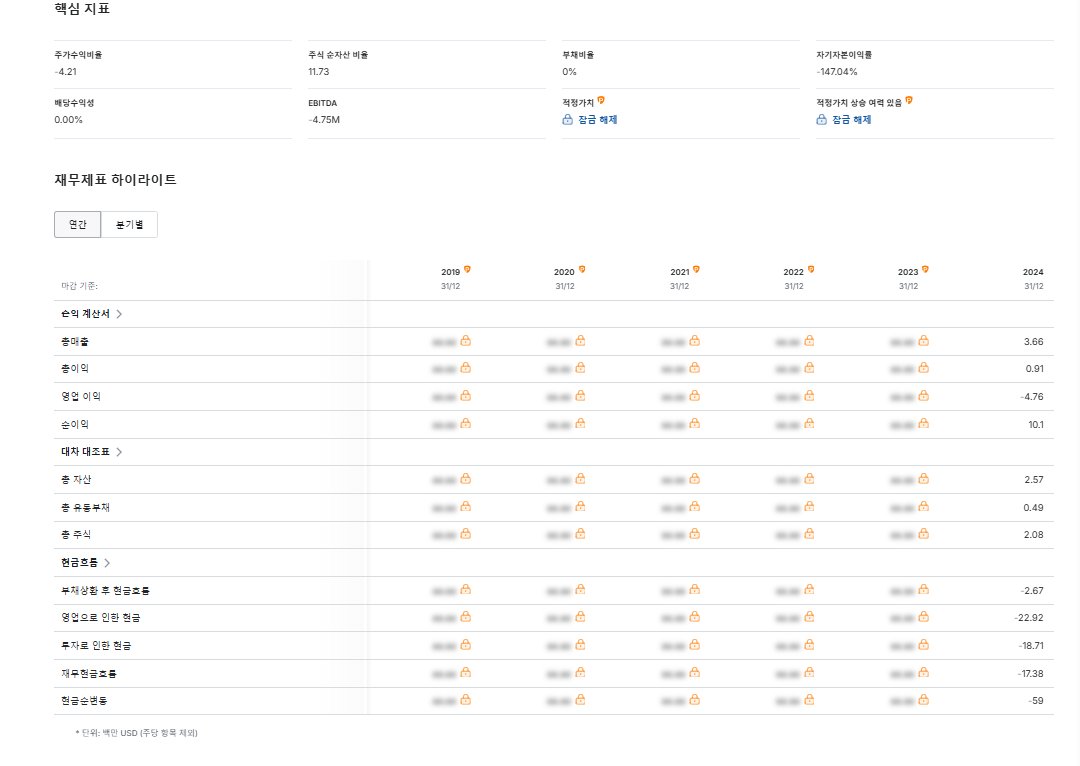Expand the 손익 계산서 section chevron

coord(119,314)
